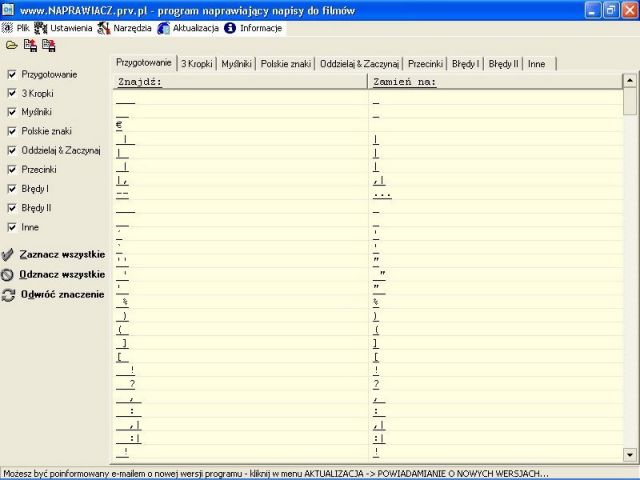Click the third toolbar save icon

tap(48, 45)
